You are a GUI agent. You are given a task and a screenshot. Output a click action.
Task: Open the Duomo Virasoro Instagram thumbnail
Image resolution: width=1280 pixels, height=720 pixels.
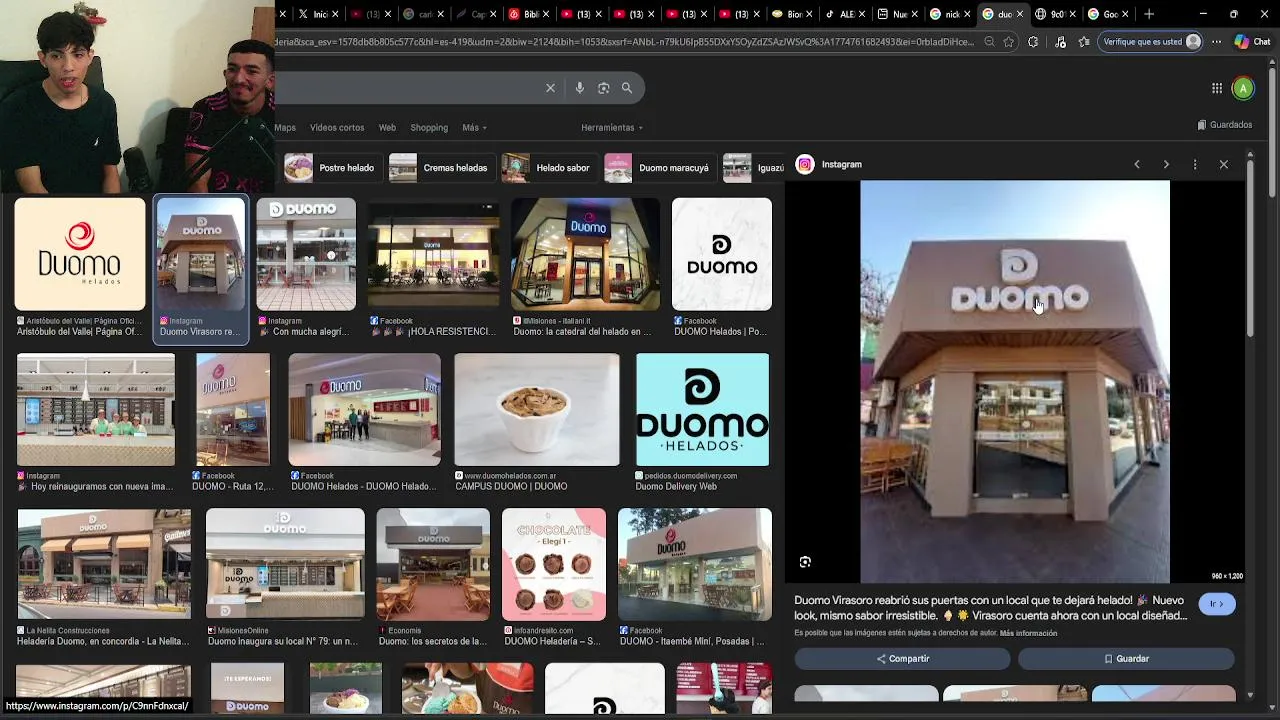[x=200, y=255]
